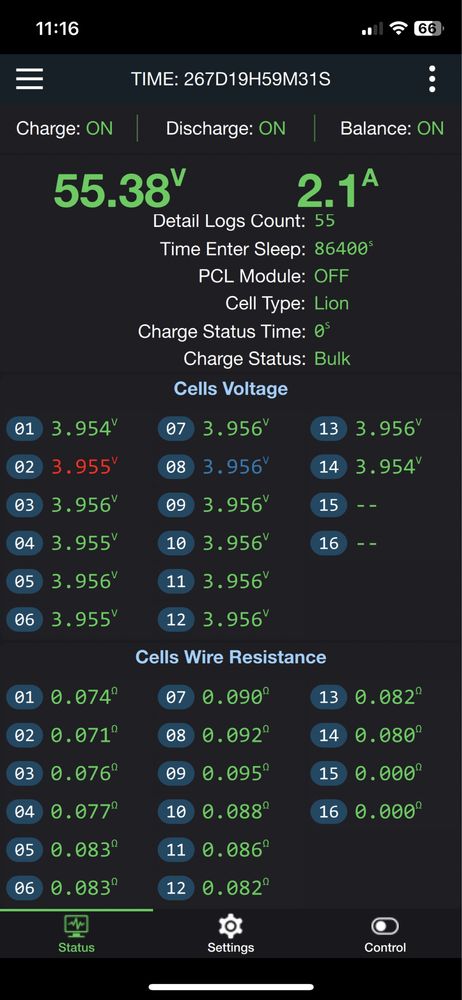Tap the Wi-Fi status icon

(x=399, y=29)
